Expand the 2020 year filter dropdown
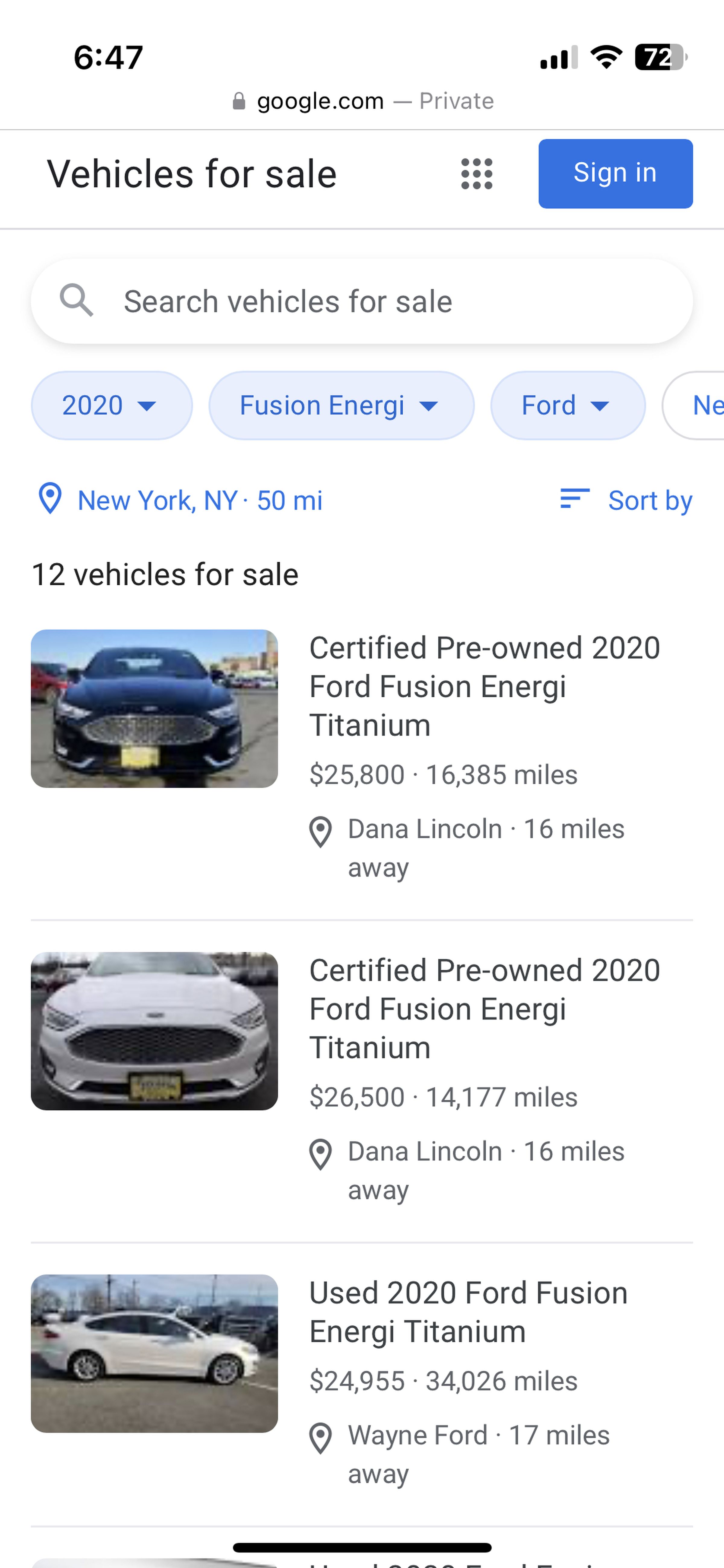724x1568 pixels. click(111, 406)
